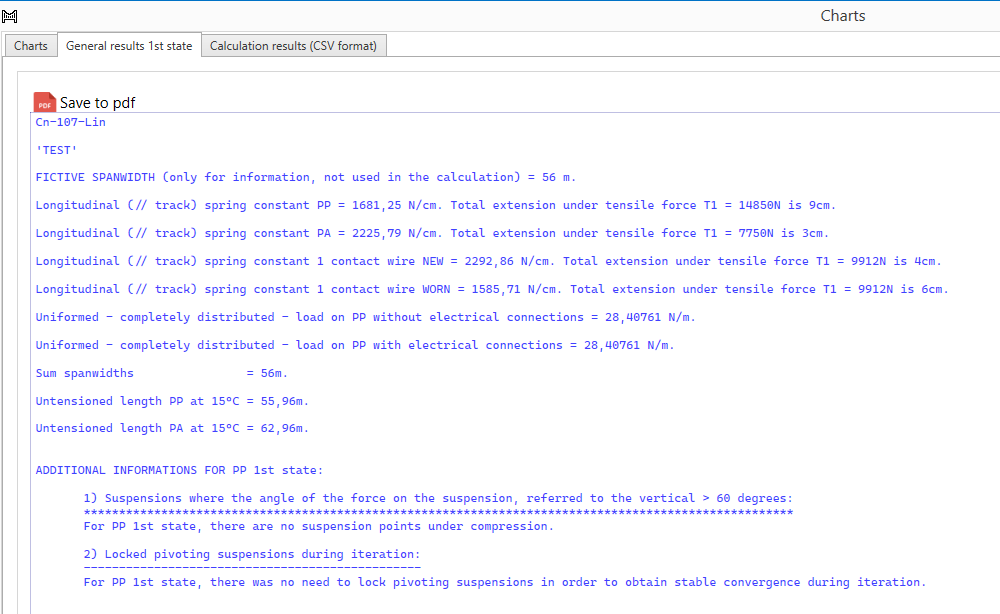
Task: Click the application icon in title bar
Action: pyautogui.click(x=9, y=16)
